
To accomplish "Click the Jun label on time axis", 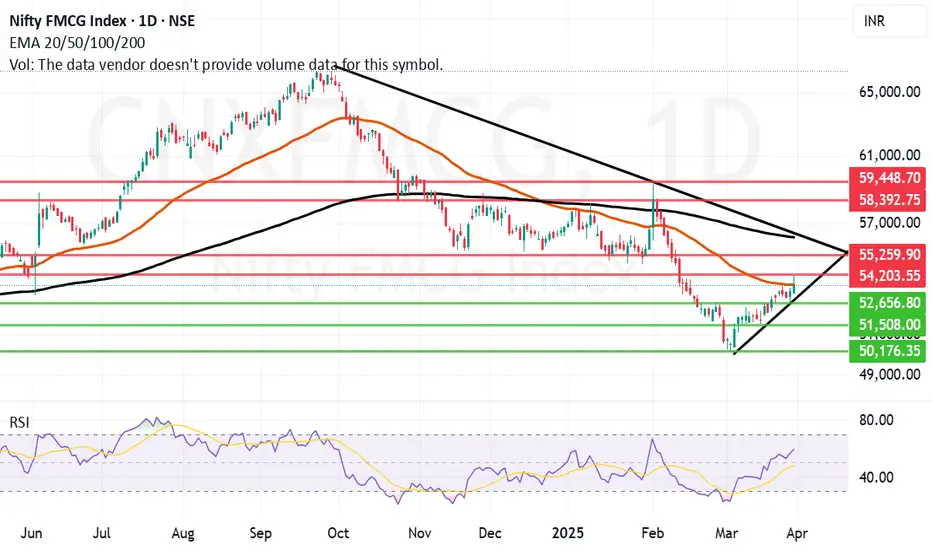I will 32,533.
